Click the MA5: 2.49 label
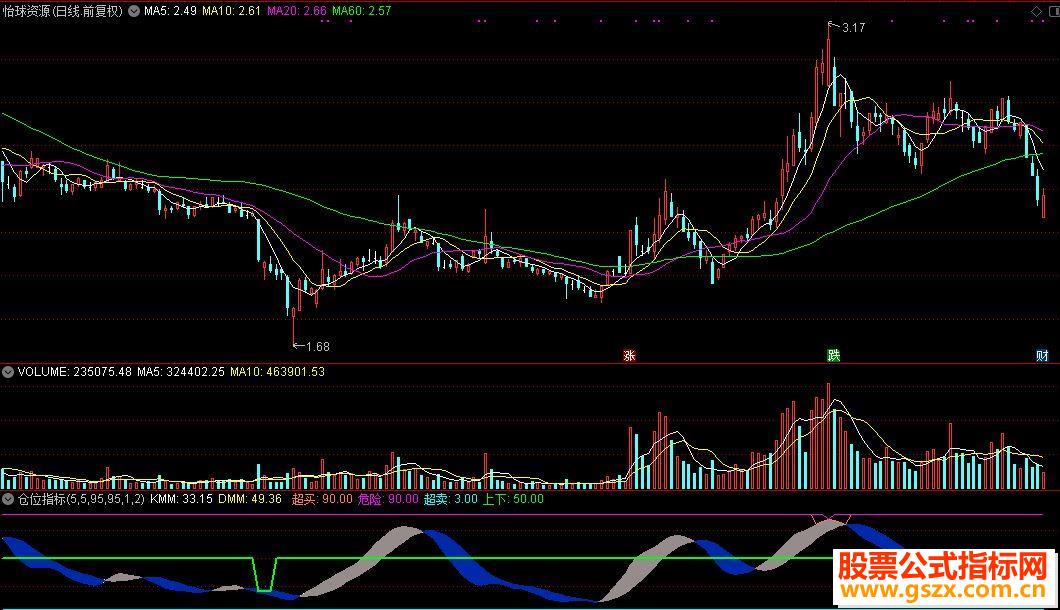This screenshot has height=610, width=1060. point(170,11)
